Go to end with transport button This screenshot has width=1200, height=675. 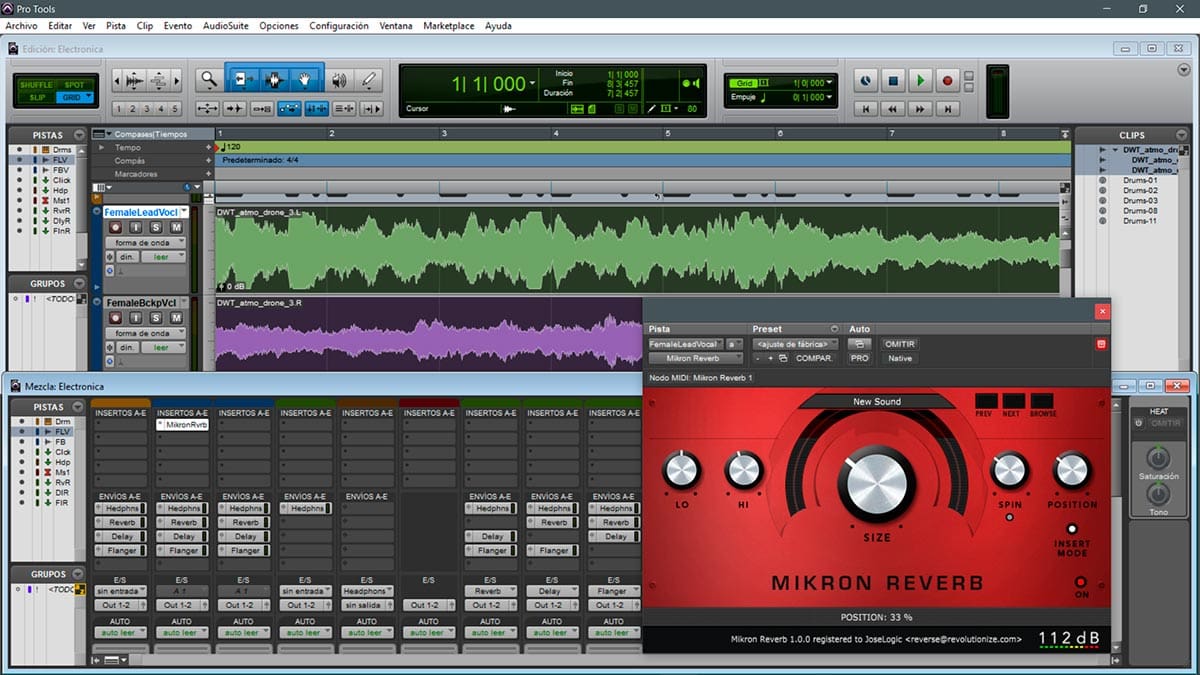(x=947, y=108)
